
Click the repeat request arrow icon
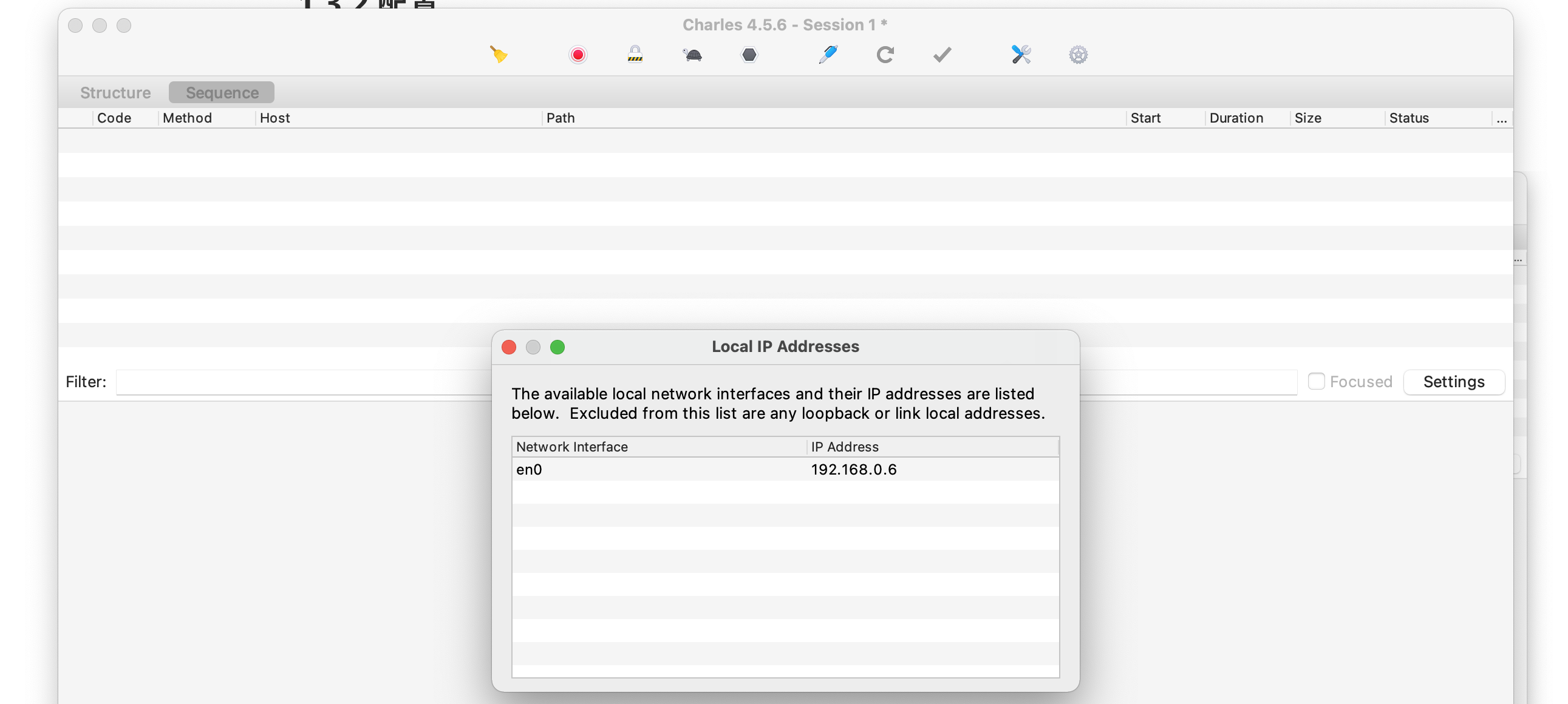coord(885,55)
